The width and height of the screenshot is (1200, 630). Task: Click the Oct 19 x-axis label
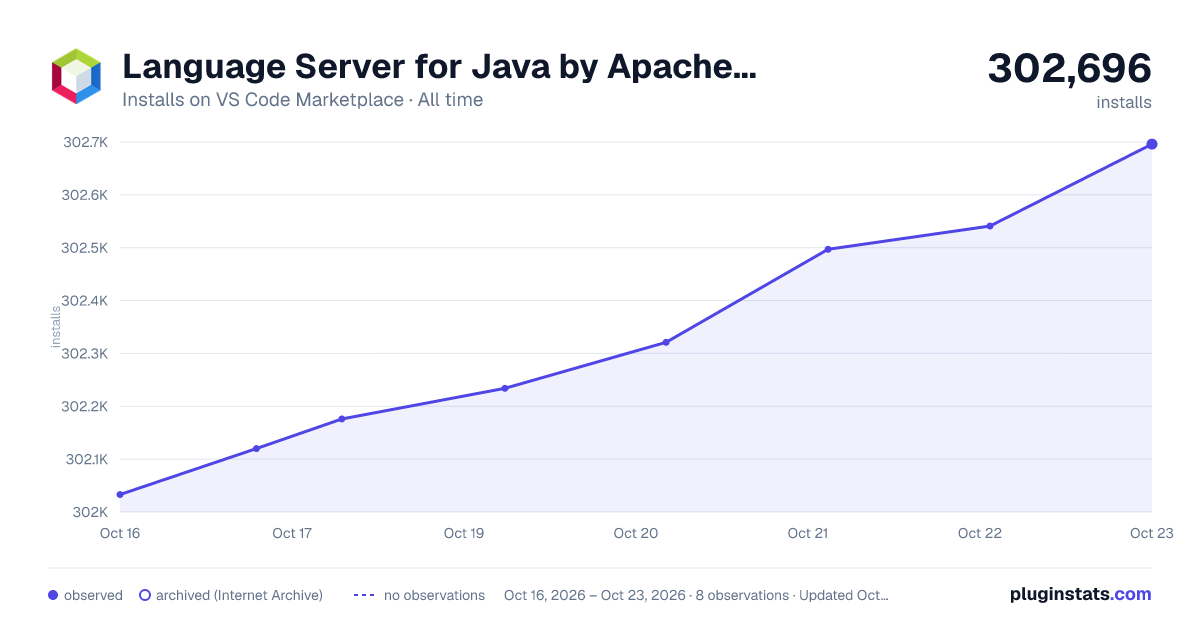pyautogui.click(x=464, y=533)
